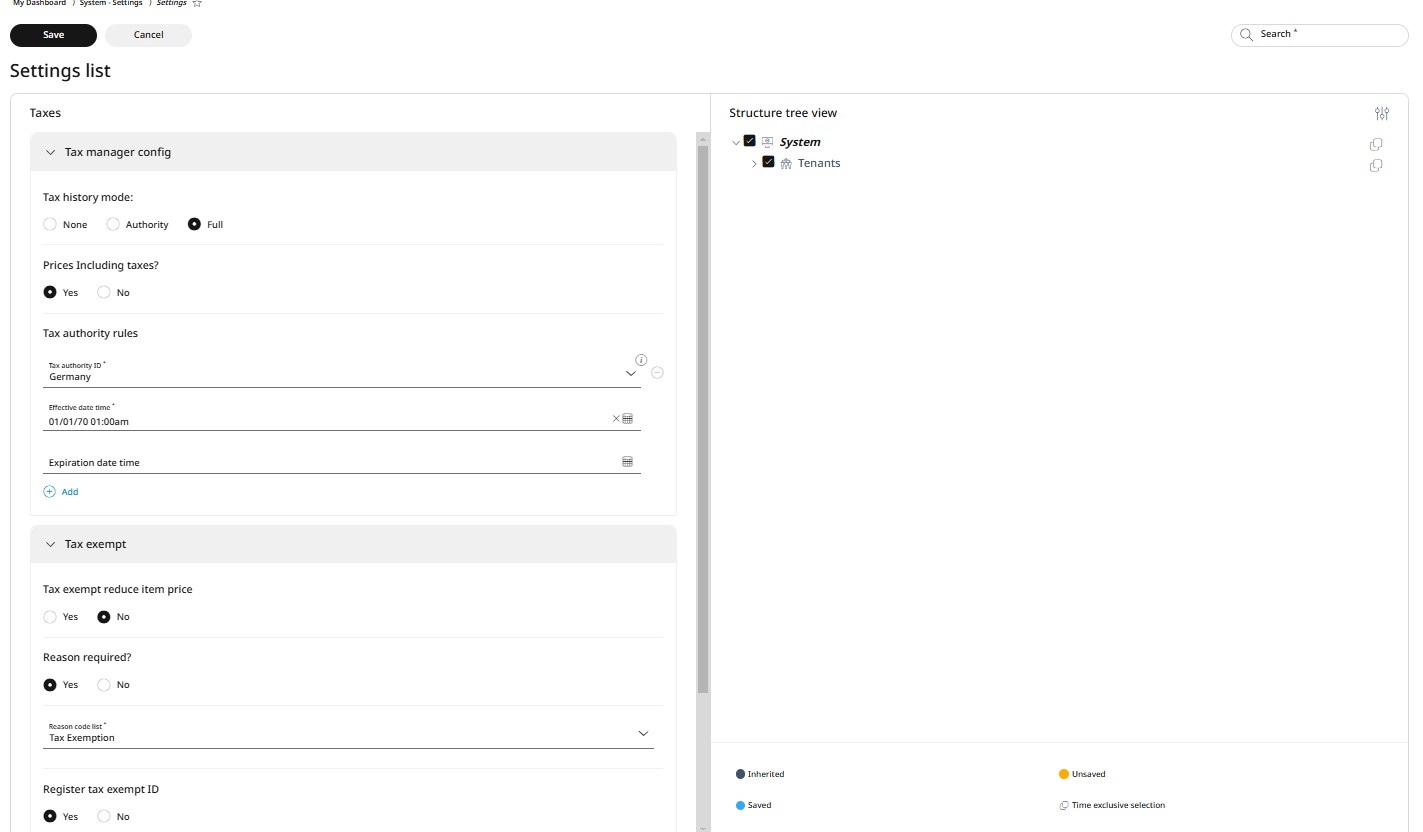Open calendar for Effective date time
The image size is (1423, 832).
pos(628,418)
